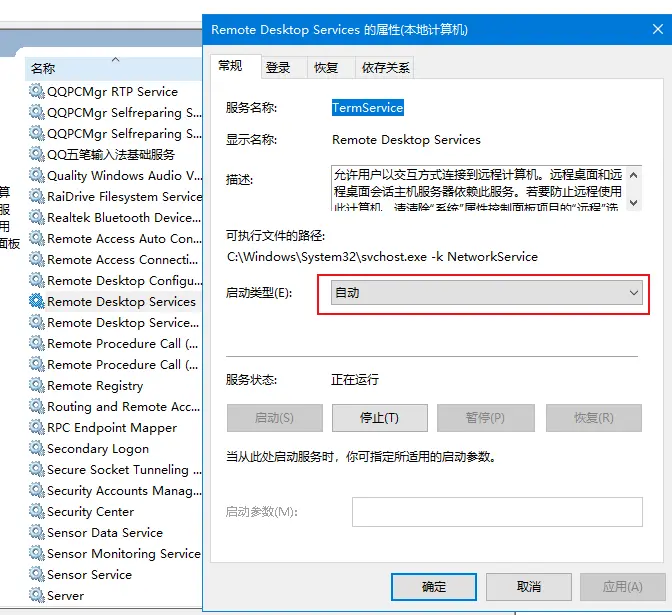This screenshot has width=672, height=615.
Task: Click gear icon for Remote Registry service
Action: pos(37,385)
